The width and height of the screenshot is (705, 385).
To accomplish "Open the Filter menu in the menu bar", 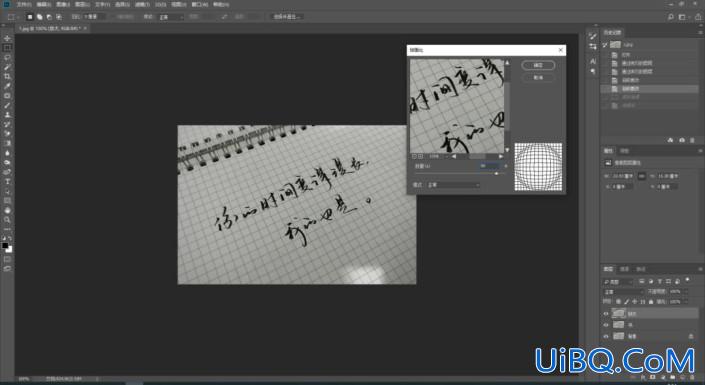I will (x=142, y=4).
